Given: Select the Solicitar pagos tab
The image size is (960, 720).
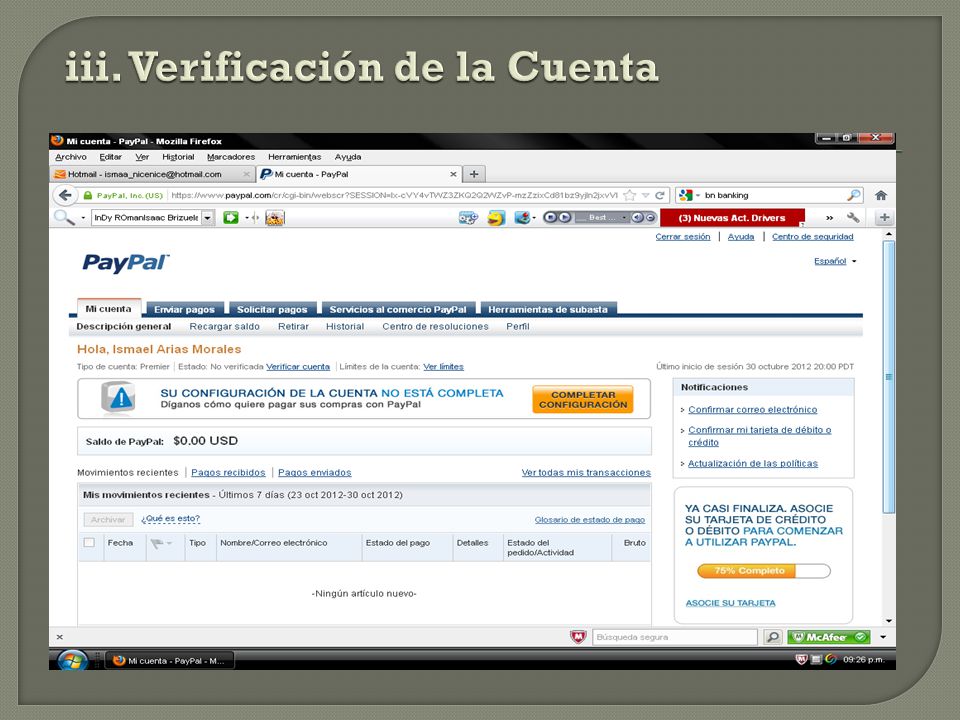Looking at the screenshot, I should pyautogui.click(x=272, y=309).
